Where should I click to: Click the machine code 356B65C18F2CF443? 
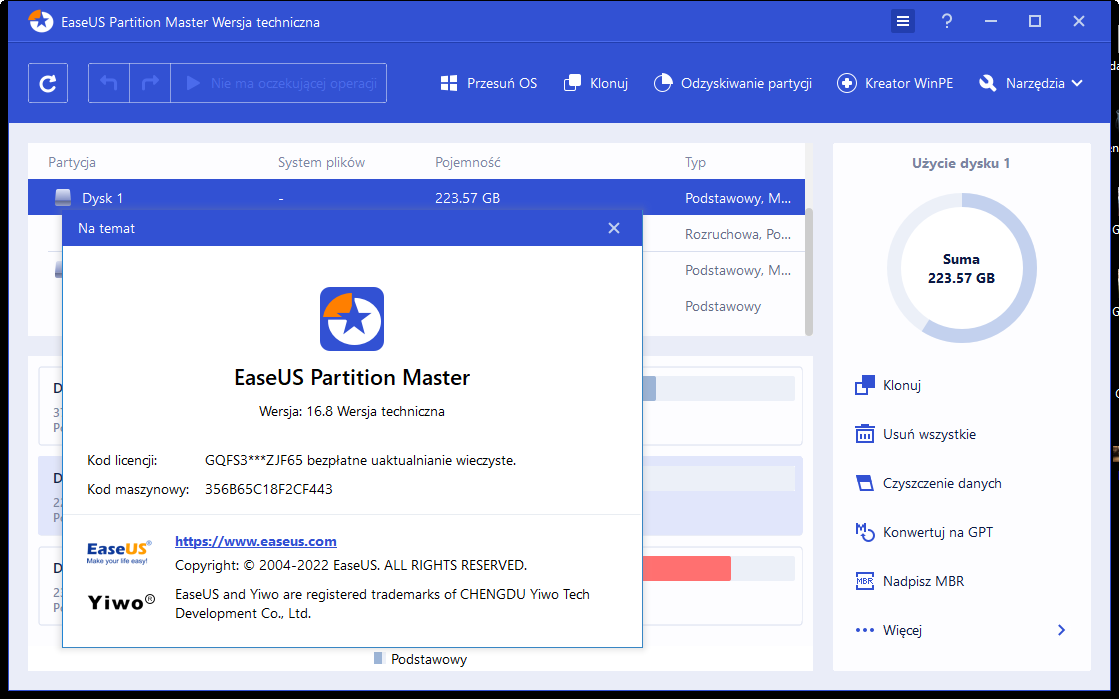(x=268, y=489)
